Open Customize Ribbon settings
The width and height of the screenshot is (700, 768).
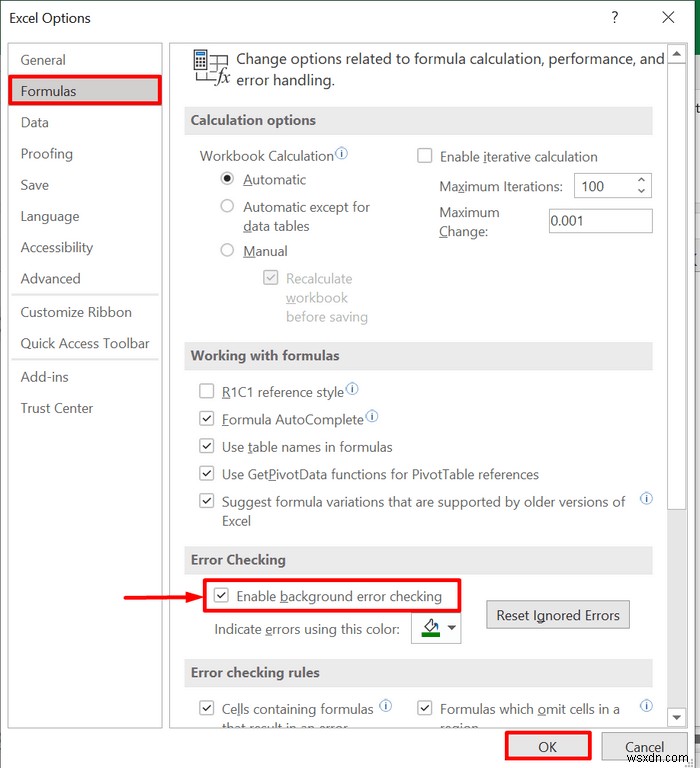[x=85, y=312]
